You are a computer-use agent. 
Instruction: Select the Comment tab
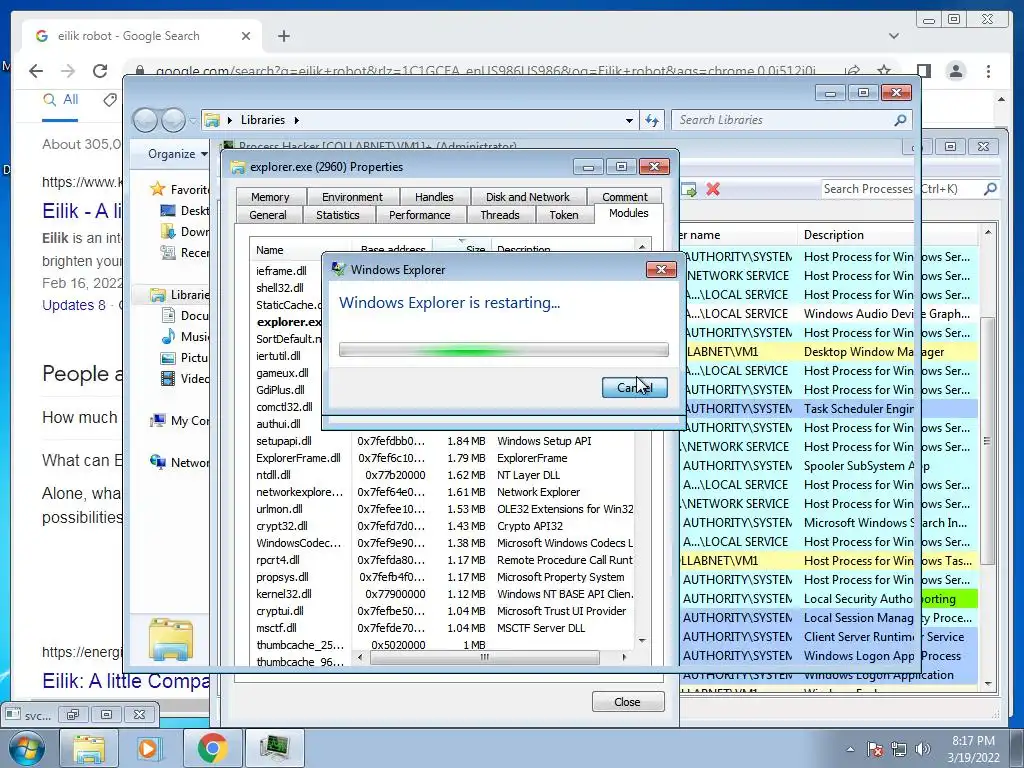(x=624, y=197)
